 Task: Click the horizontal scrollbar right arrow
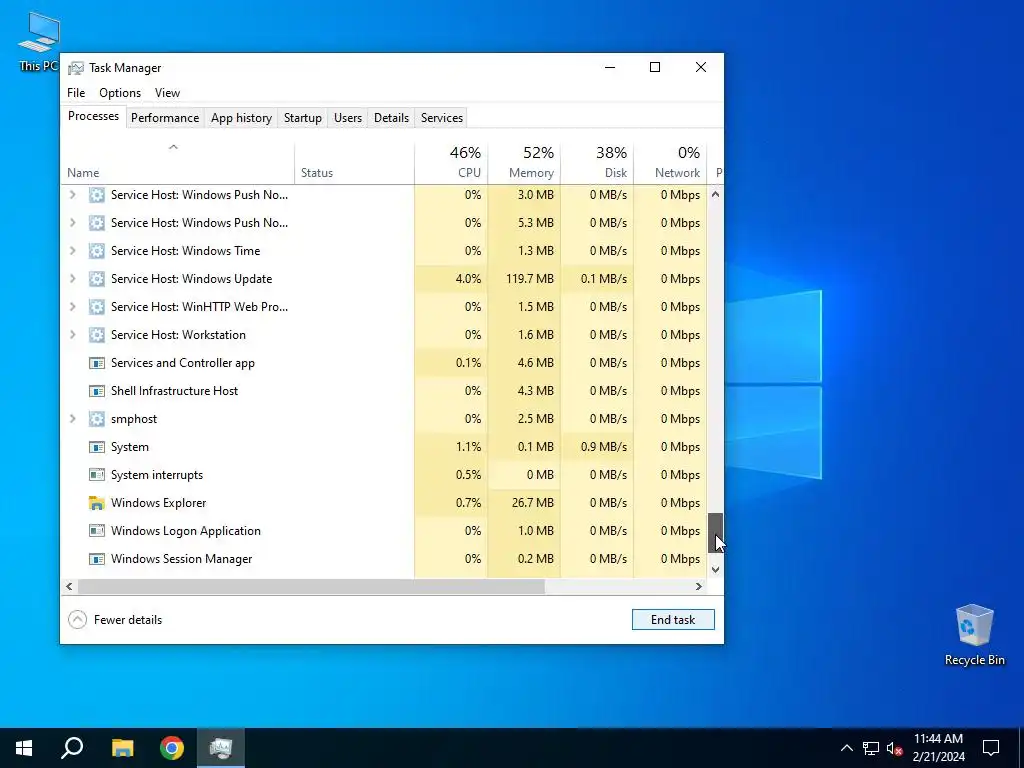pyautogui.click(x=699, y=586)
